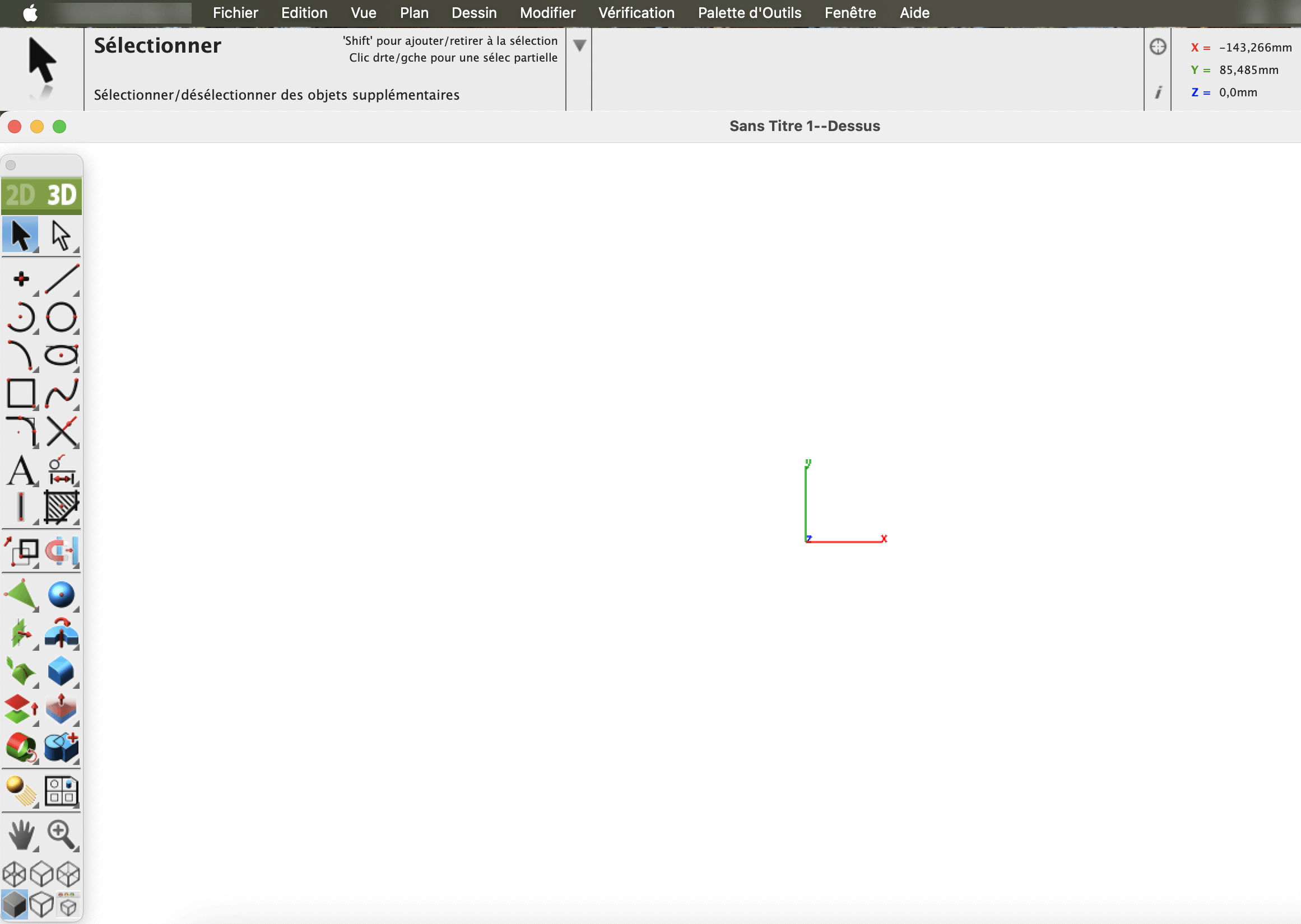Enable shaded solid display mode
This screenshot has width=1301, height=924.
(14, 904)
